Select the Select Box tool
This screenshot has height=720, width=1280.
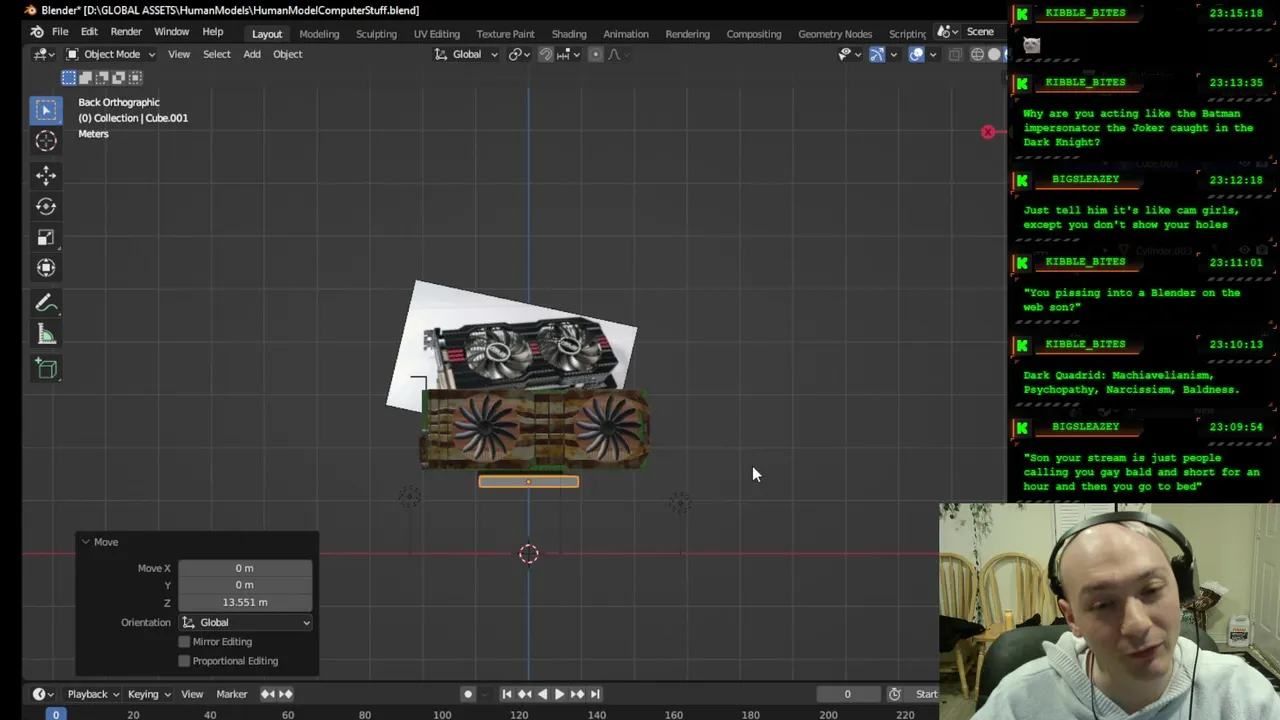pyautogui.click(x=46, y=109)
